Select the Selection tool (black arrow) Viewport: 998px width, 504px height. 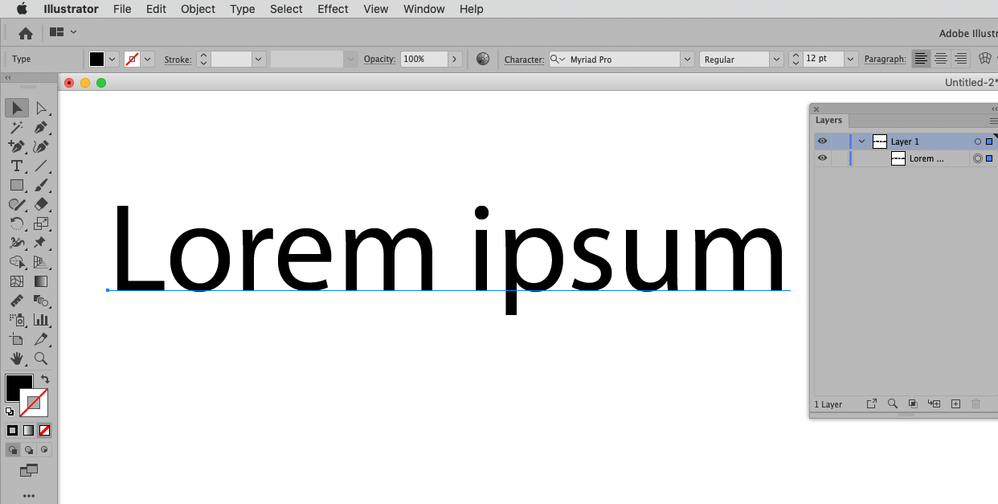click(x=17, y=108)
